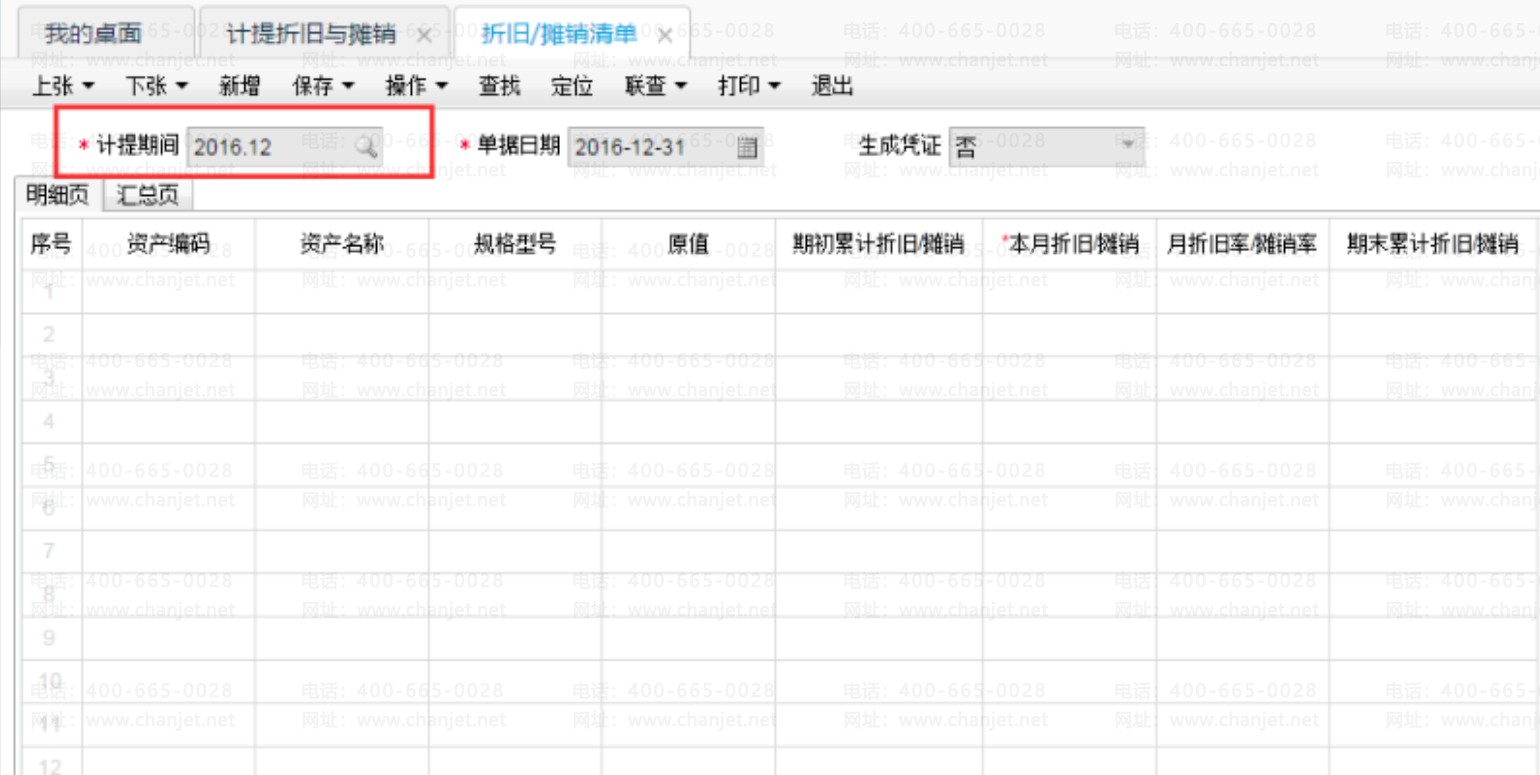Image resolution: width=1540 pixels, height=775 pixels.
Task: Select row number 2 in the grid
Action: pos(51,334)
